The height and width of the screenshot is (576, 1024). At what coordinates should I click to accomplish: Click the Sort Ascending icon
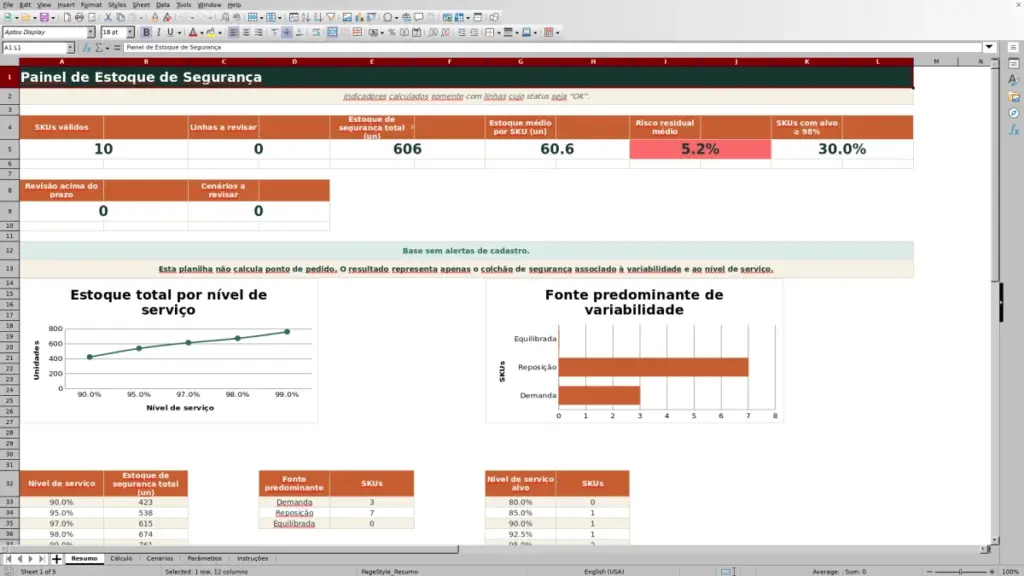(306, 18)
